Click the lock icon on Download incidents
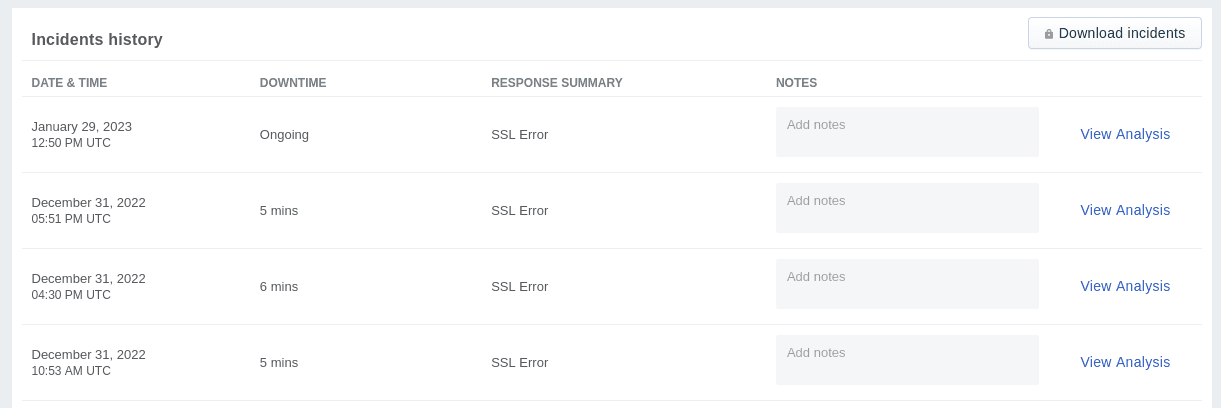The image size is (1221, 408). point(1048,34)
